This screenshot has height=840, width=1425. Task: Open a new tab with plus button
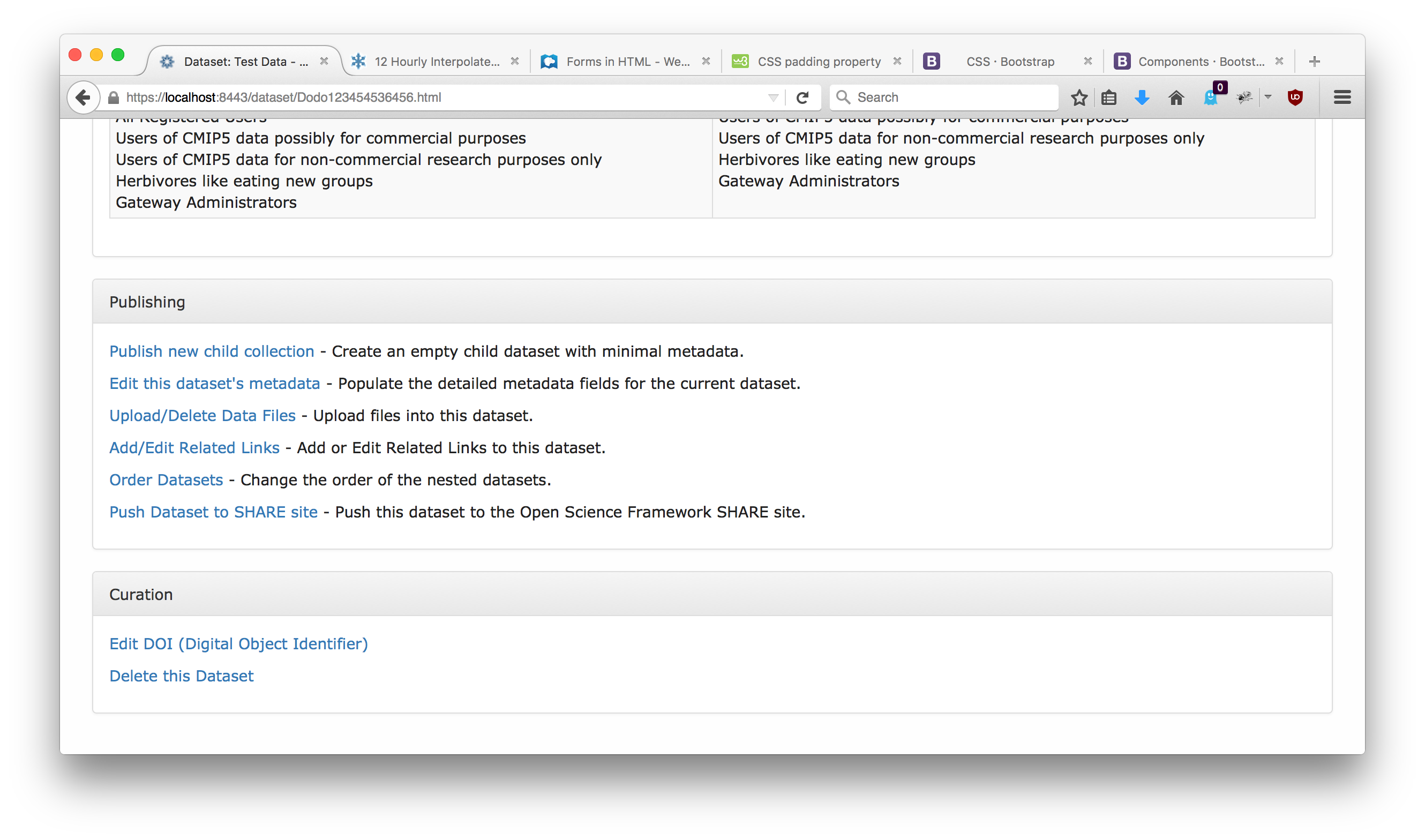(x=1314, y=61)
